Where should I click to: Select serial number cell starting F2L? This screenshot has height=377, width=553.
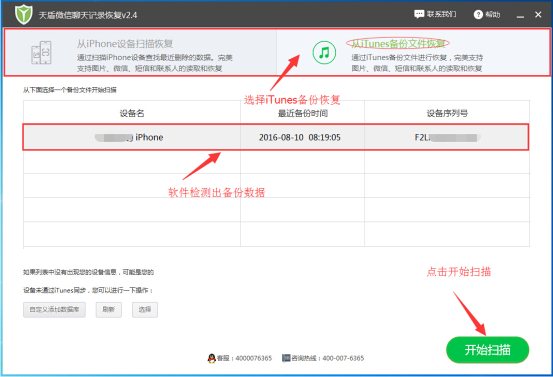point(446,137)
